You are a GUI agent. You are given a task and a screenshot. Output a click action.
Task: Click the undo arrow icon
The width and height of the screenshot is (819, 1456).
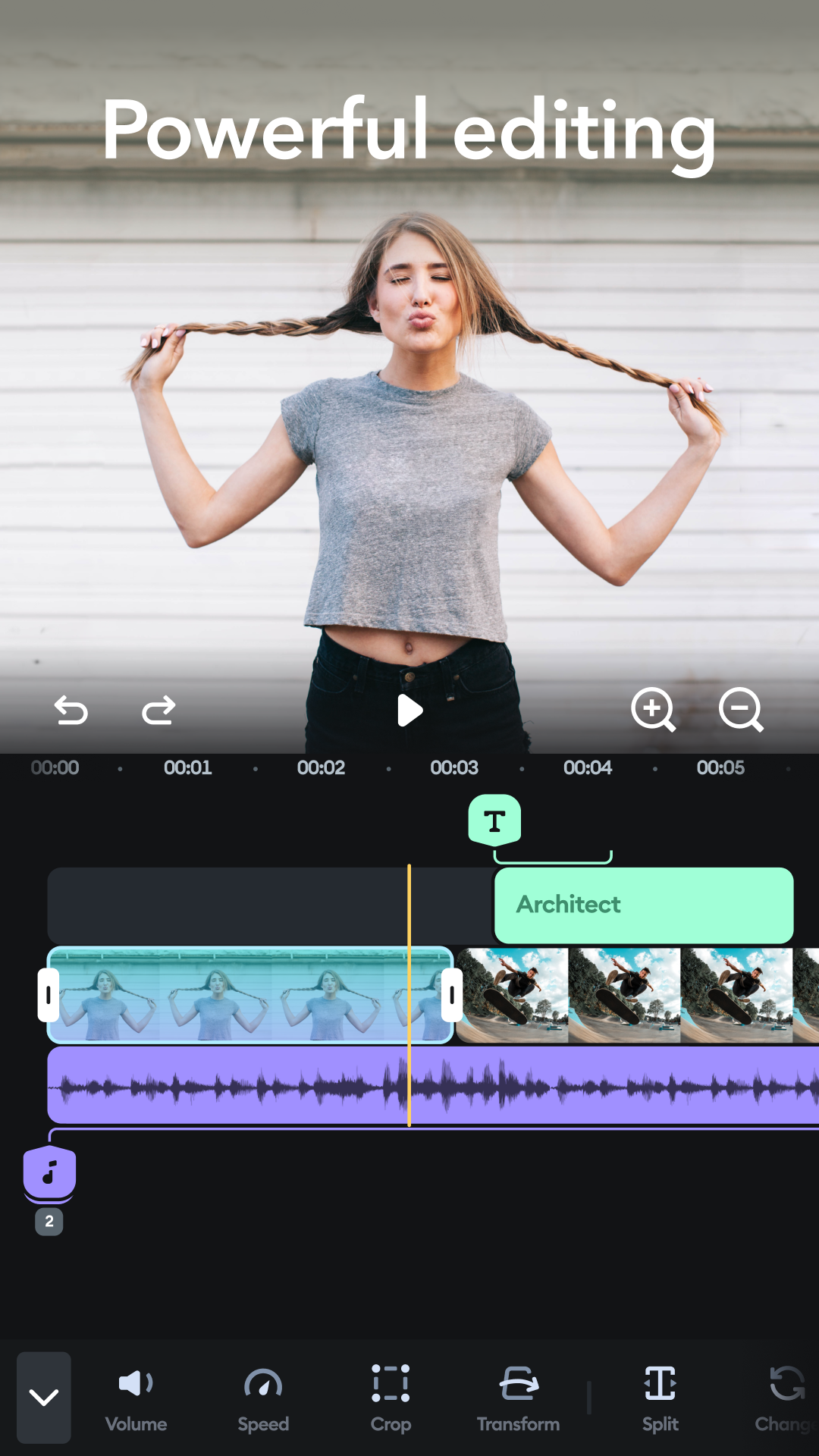(71, 711)
